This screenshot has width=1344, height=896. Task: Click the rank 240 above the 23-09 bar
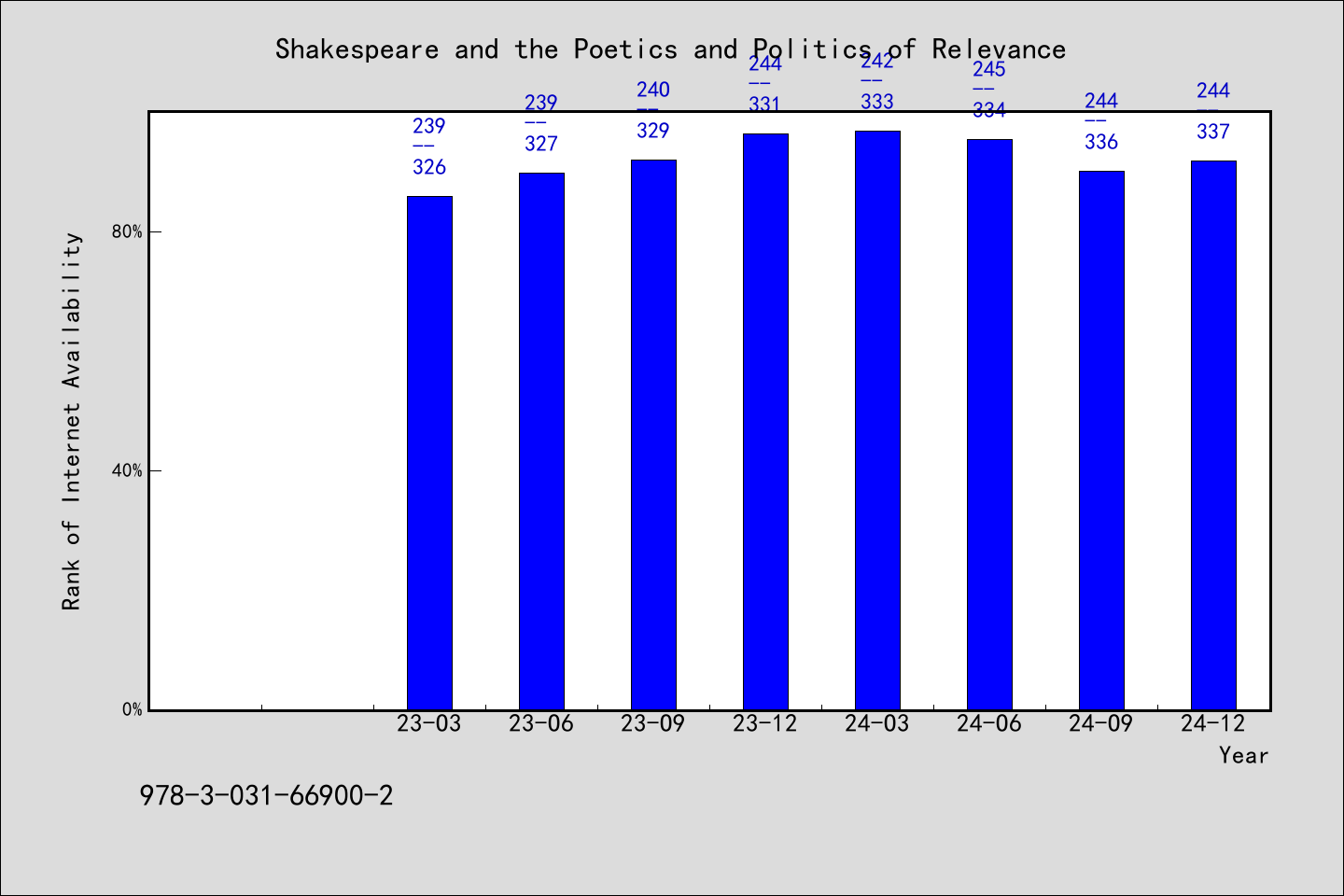[653, 90]
